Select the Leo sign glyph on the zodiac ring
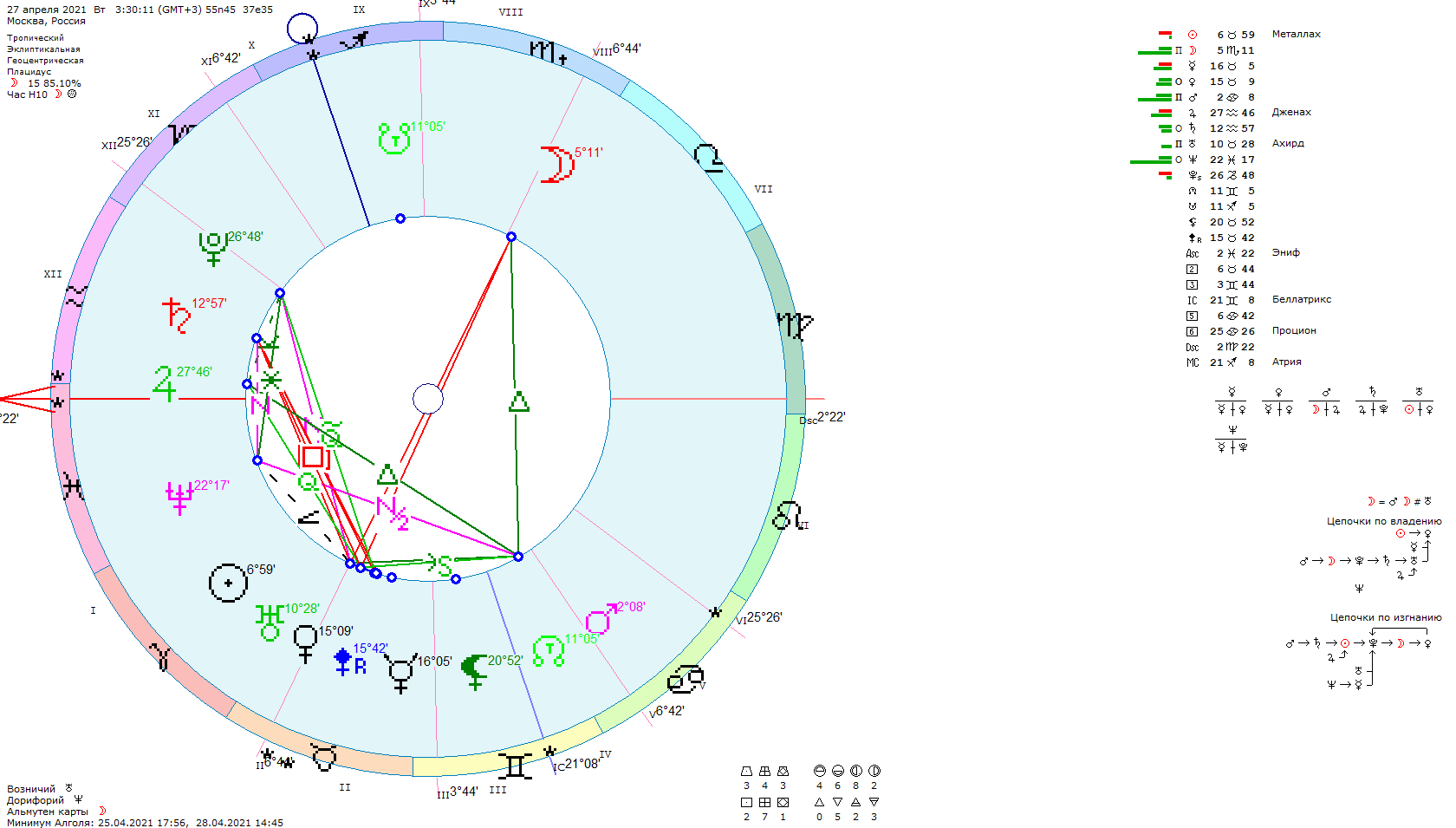The width and height of the screenshot is (1456, 828). (x=788, y=515)
